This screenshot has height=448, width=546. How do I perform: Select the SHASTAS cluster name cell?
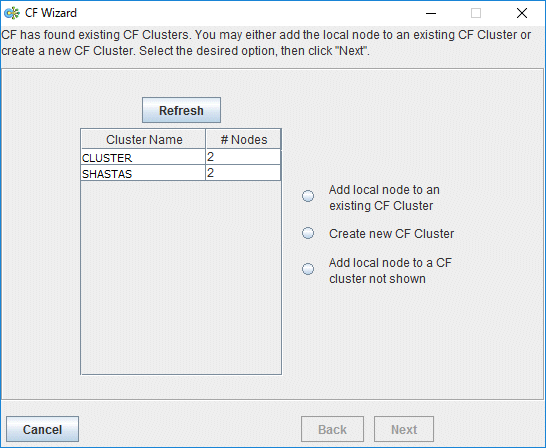pos(143,173)
